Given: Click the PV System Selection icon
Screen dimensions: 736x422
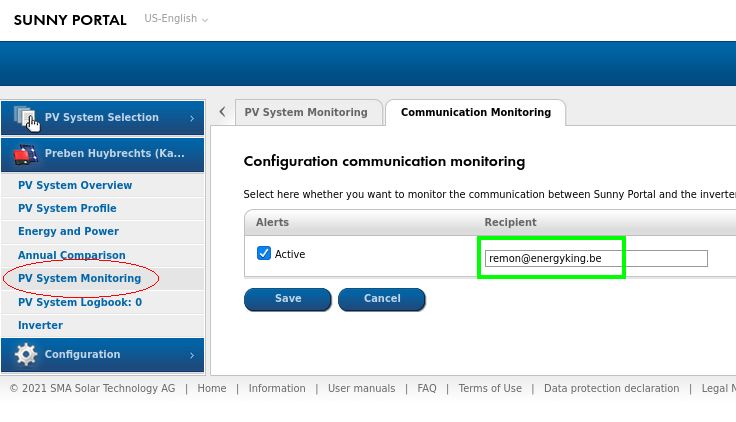Looking at the screenshot, I should pyautogui.click(x=26, y=118).
